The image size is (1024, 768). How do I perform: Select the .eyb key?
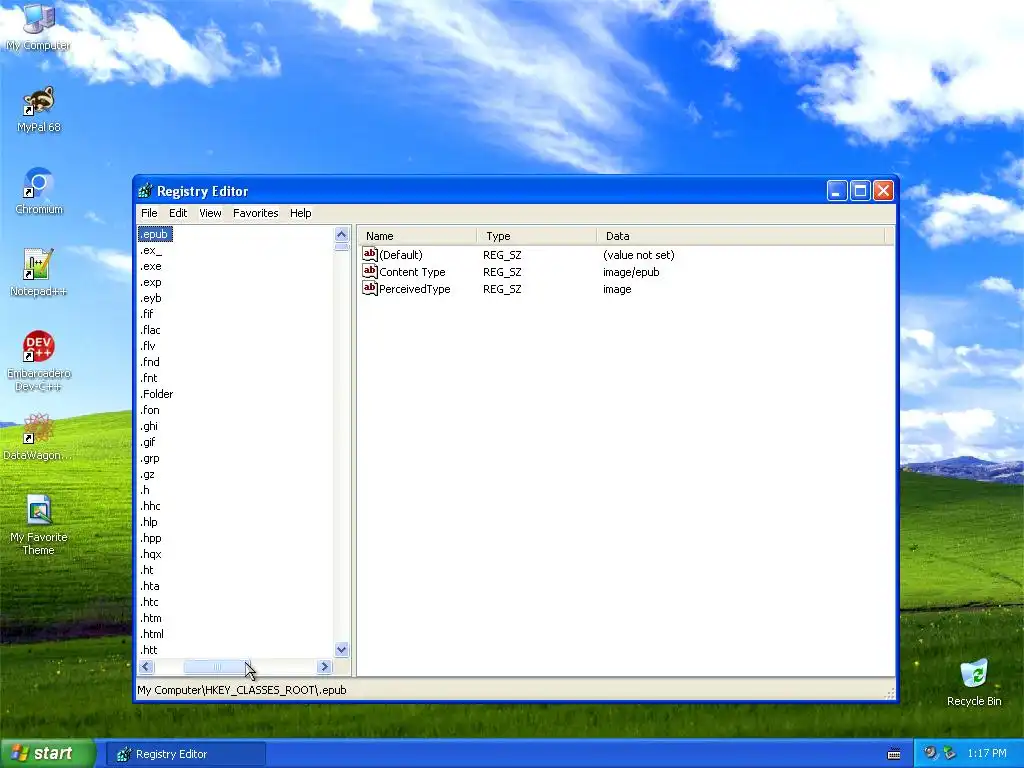(x=151, y=298)
